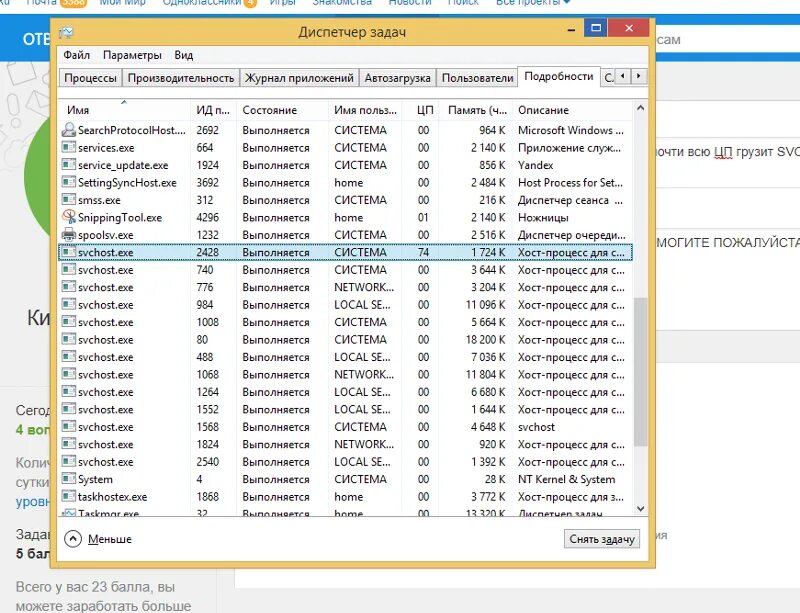Click the smss.exe process icon

68,200
